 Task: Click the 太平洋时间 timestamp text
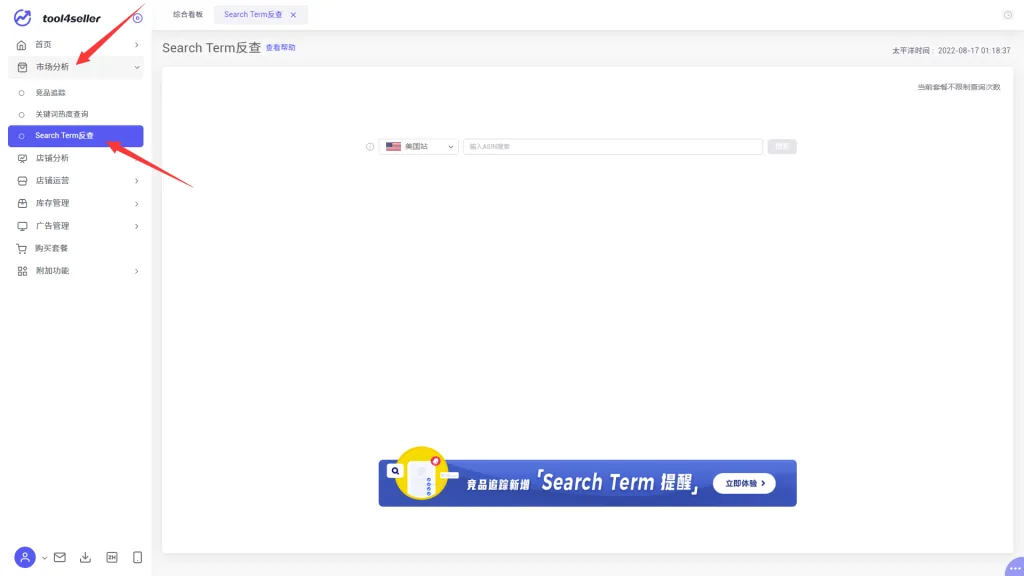pos(951,51)
